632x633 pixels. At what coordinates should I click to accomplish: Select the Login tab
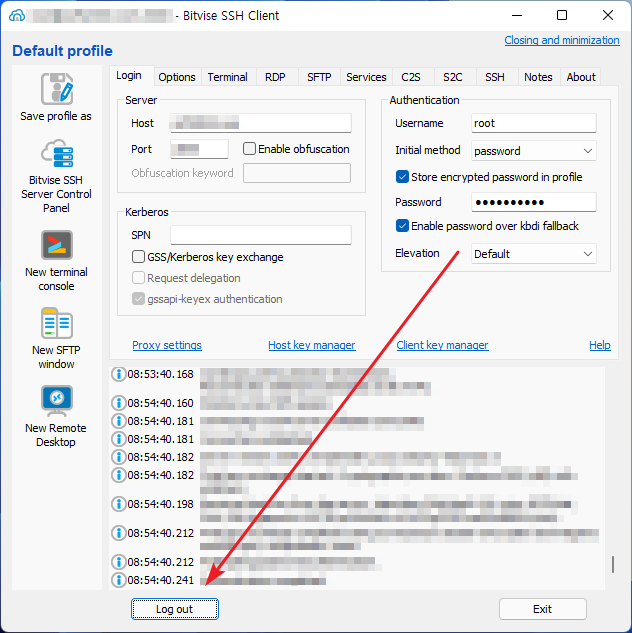129,75
